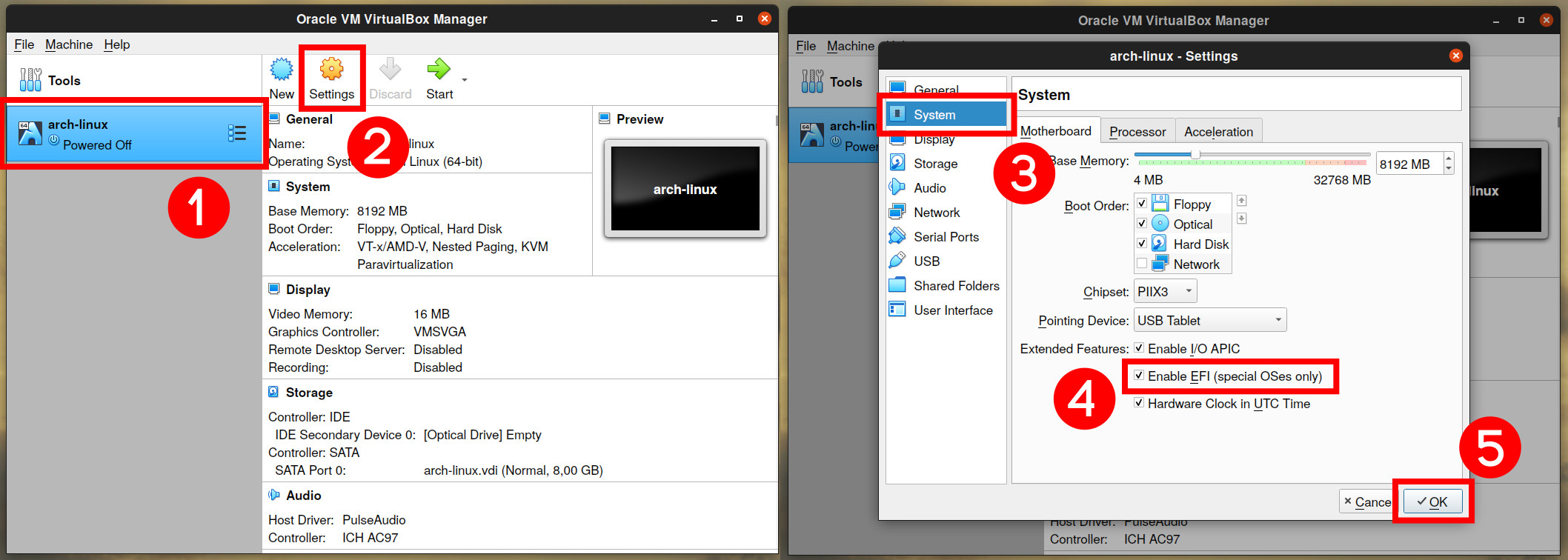Select Storage in the settings sidebar
Image resolution: width=1568 pixels, height=560 pixels.
[935, 164]
